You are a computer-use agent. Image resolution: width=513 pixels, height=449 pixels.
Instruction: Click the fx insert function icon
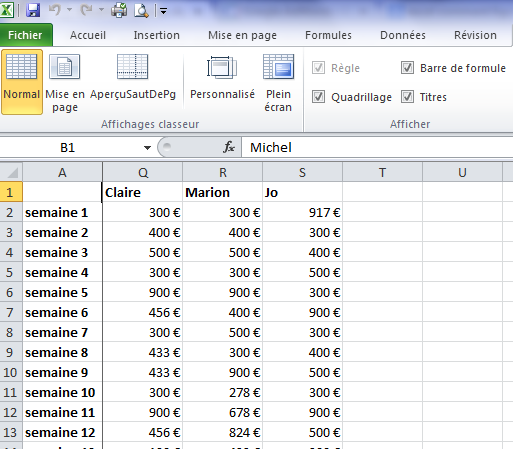[229, 147]
